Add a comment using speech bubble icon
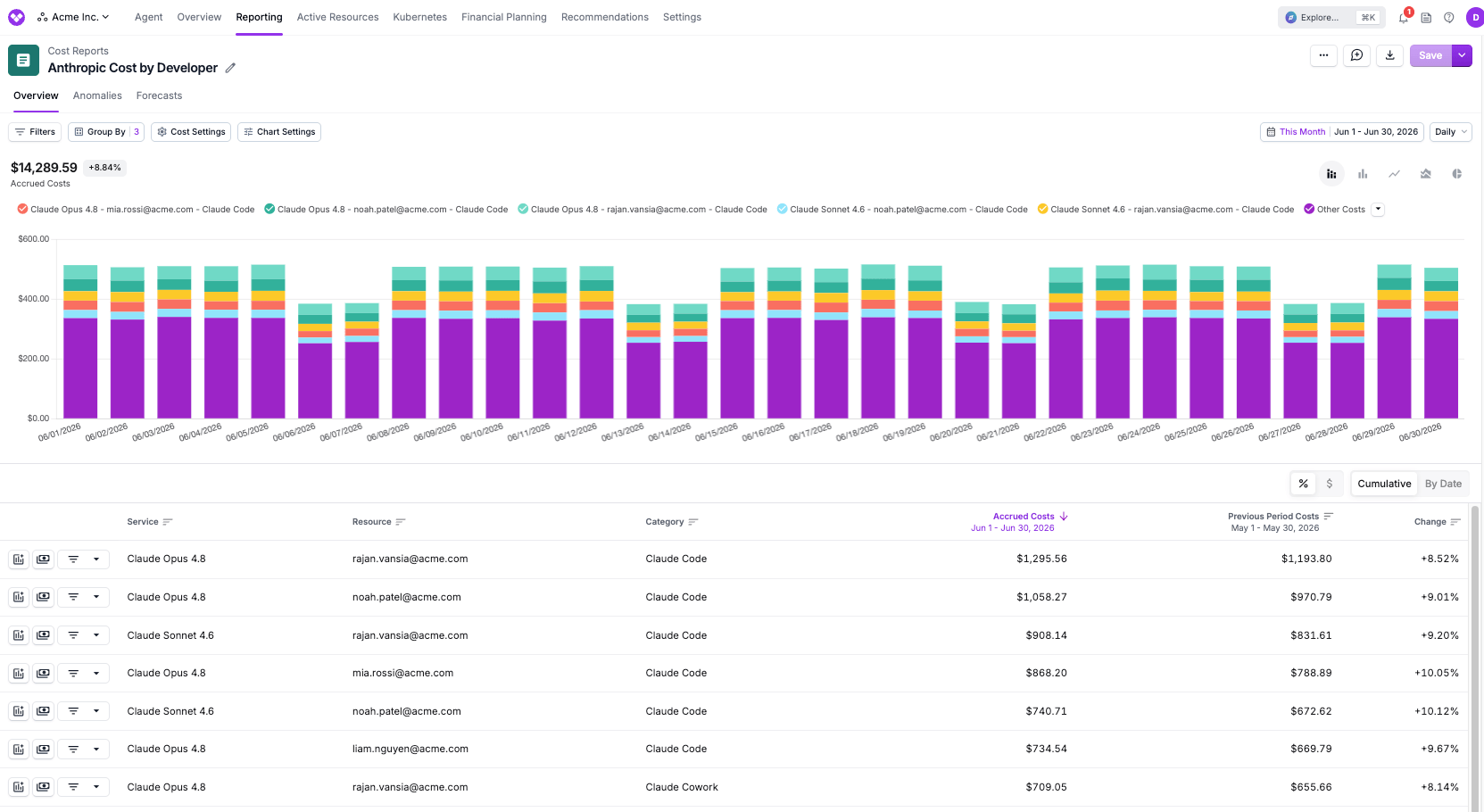Image resolution: width=1484 pixels, height=812 pixels. [1356, 55]
